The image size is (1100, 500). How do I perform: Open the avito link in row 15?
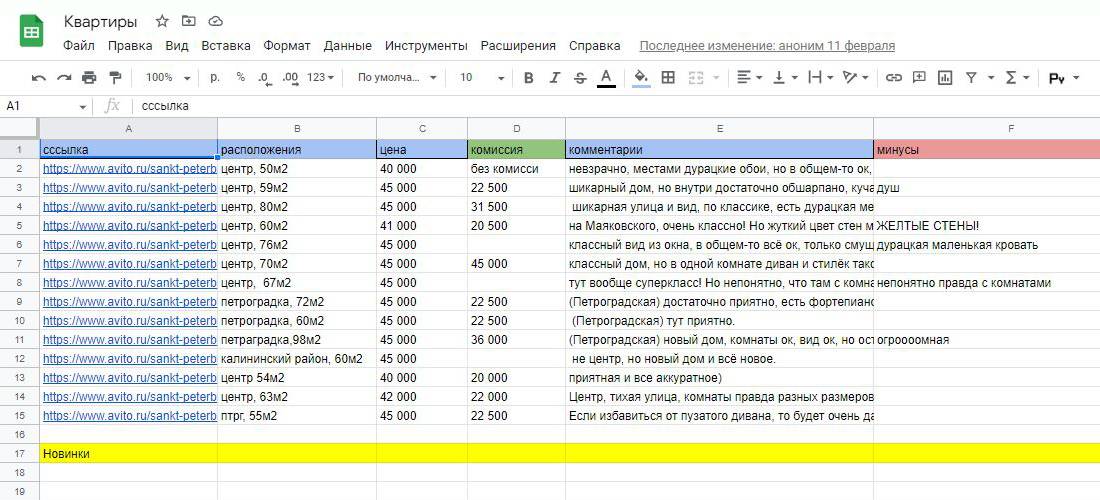pos(130,415)
